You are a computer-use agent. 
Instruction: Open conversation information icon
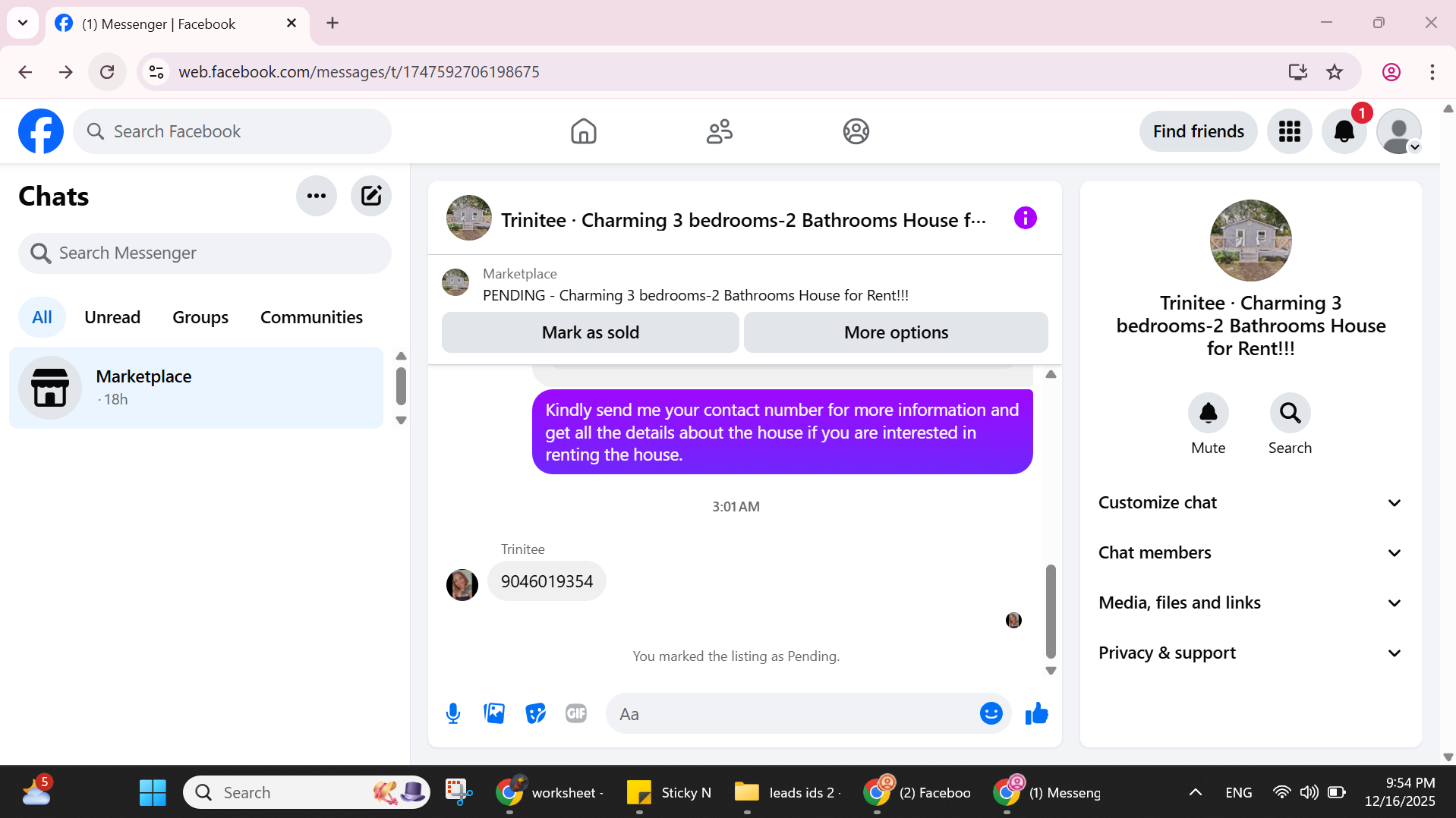pyautogui.click(x=1025, y=219)
